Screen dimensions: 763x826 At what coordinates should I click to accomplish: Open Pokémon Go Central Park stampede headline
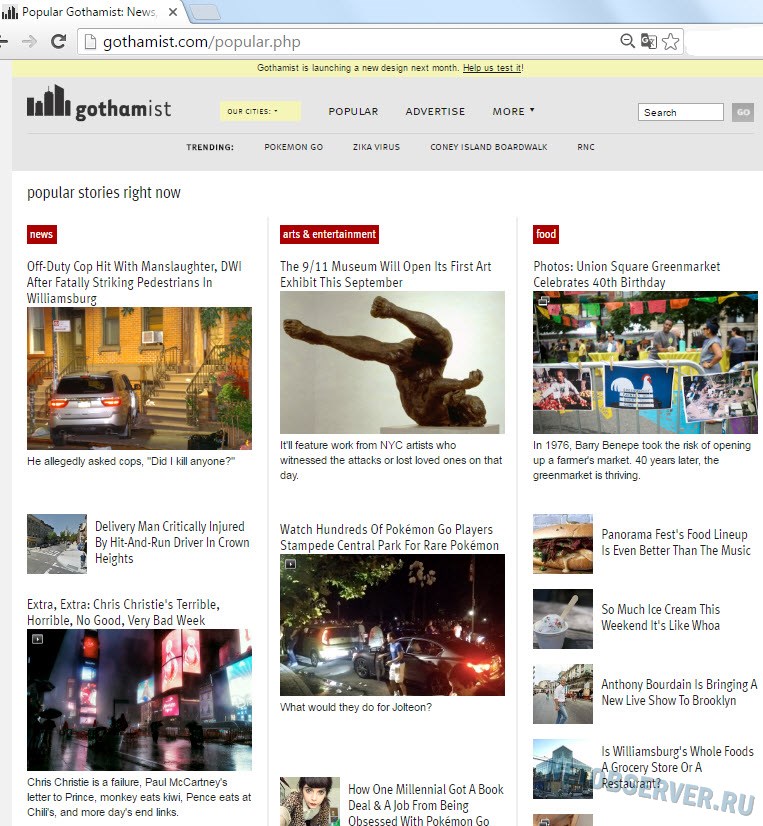click(x=389, y=537)
